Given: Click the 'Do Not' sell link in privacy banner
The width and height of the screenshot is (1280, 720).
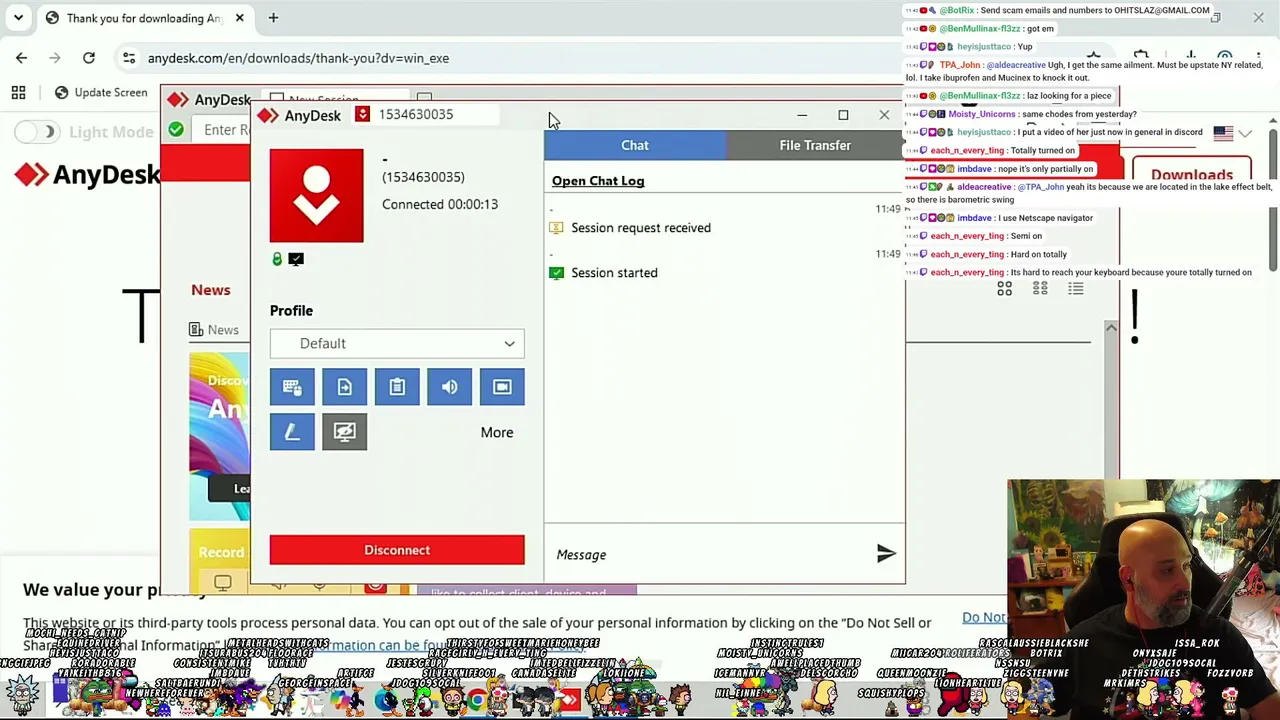Looking at the screenshot, I should [x=984, y=618].
